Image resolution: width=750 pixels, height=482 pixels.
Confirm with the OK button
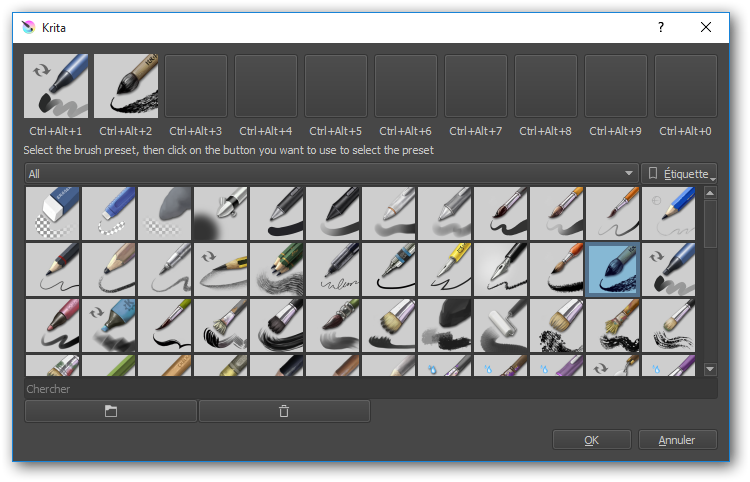pos(591,440)
